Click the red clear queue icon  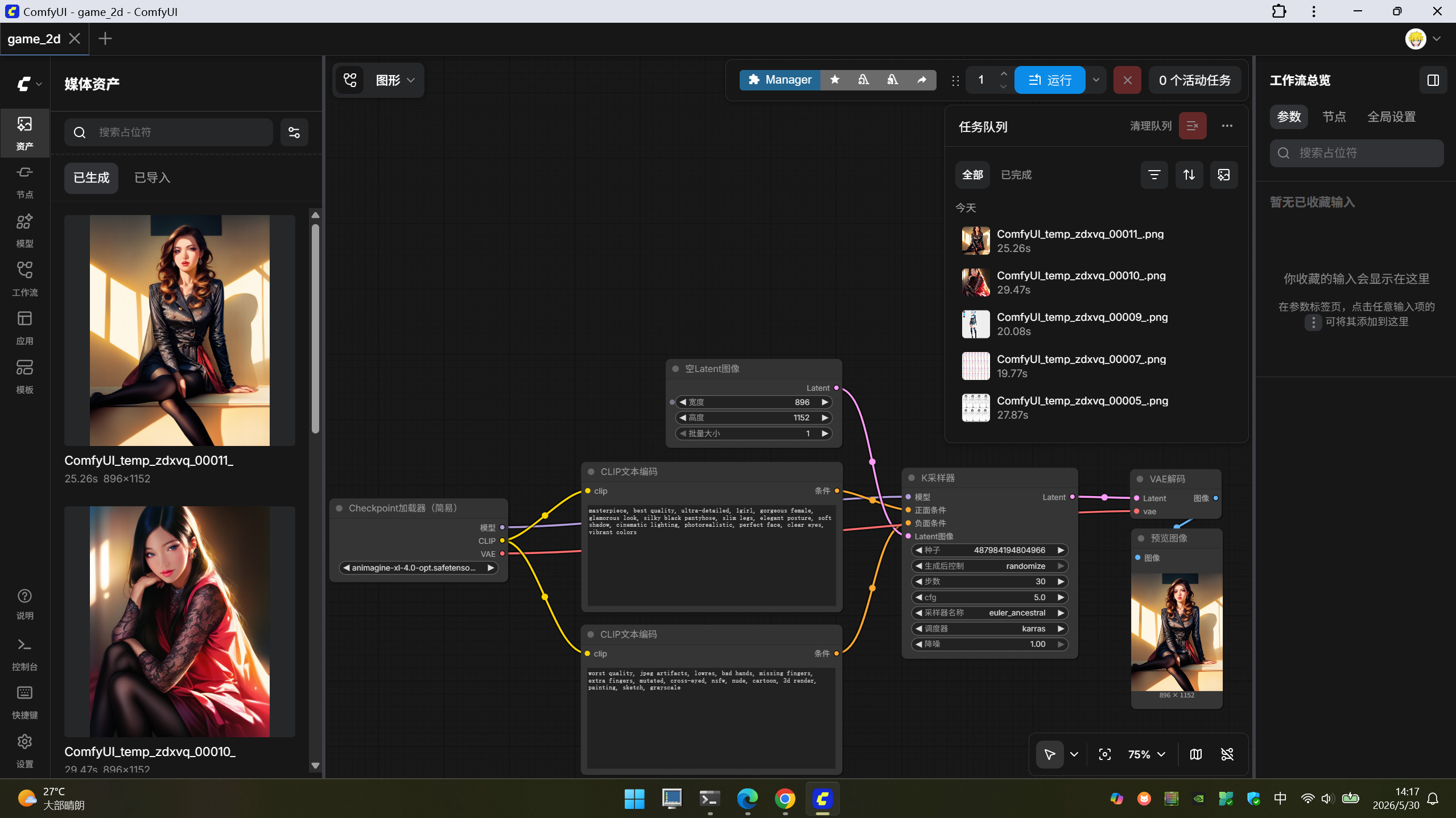click(1193, 126)
